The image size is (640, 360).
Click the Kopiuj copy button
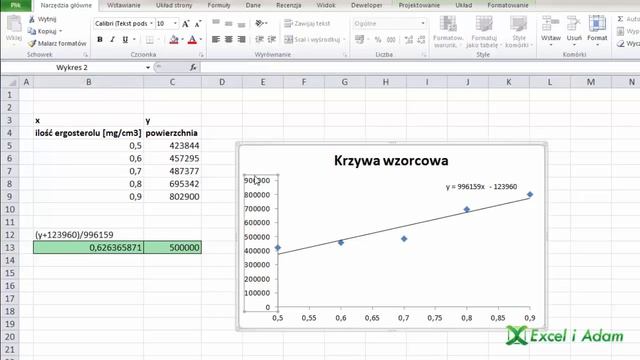tap(42, 31)
